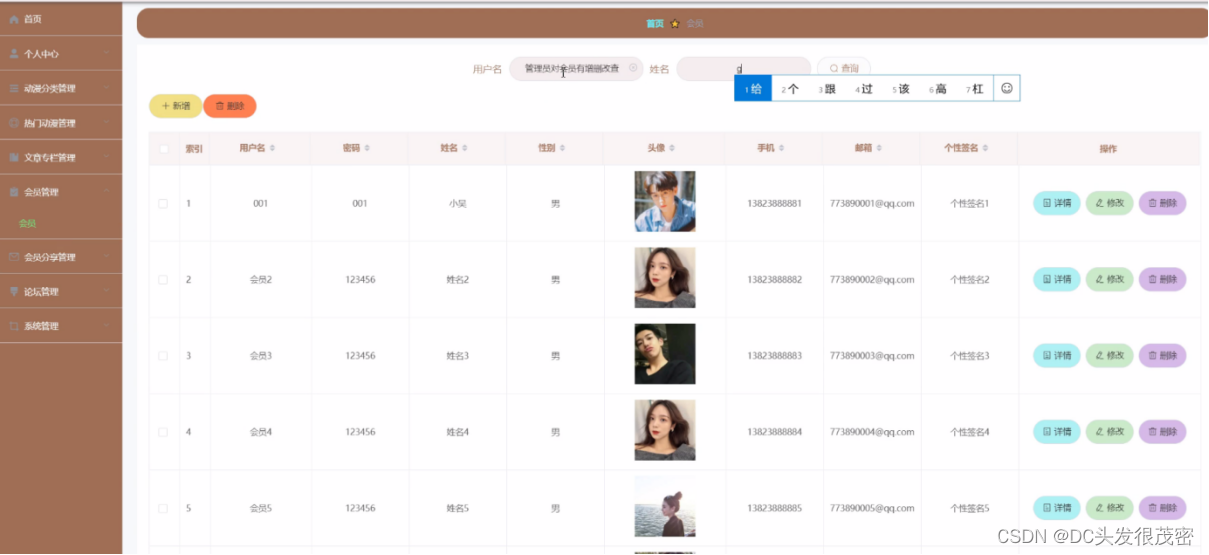1209x555 pixels.
Task: Click purple 删除 for 会员4
Action: (x=1163, y=432)
